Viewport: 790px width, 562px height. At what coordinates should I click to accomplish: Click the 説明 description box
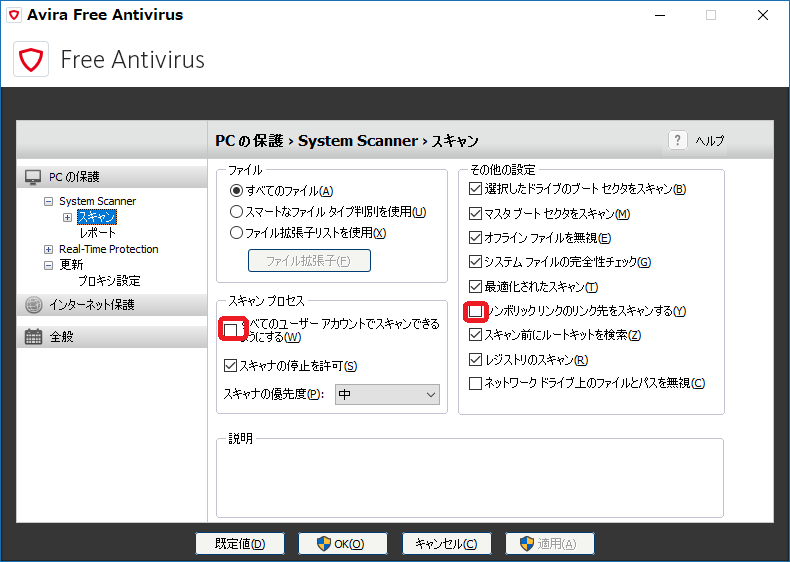click(x=470, y=478)
